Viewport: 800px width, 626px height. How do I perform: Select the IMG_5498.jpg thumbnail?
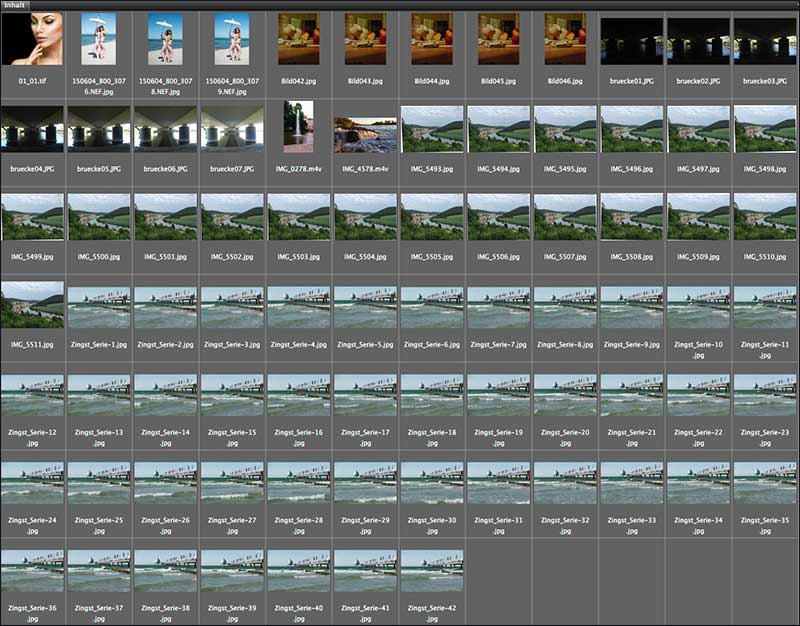click(765, 129)
